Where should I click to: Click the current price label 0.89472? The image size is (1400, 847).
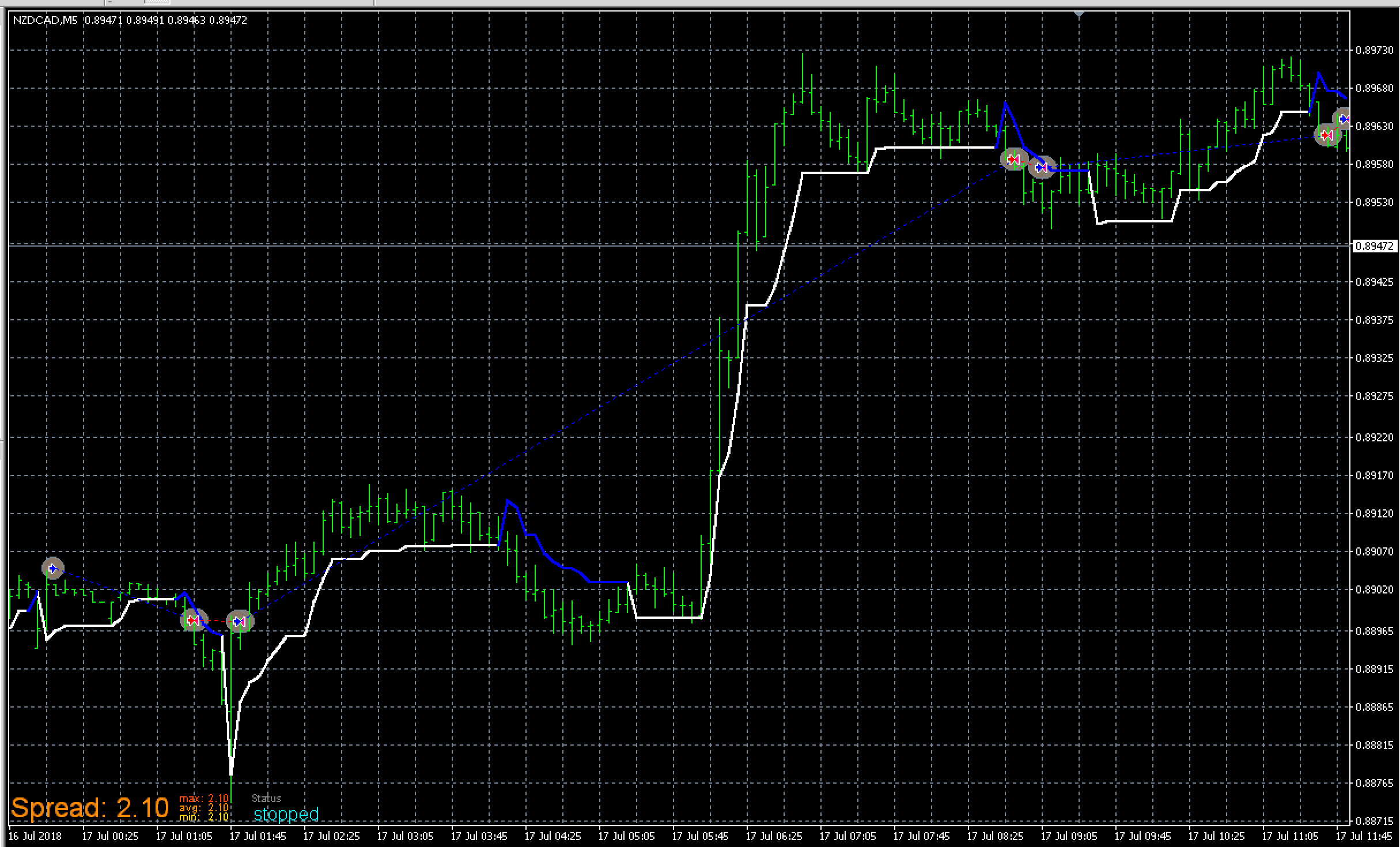[1374, 246]
